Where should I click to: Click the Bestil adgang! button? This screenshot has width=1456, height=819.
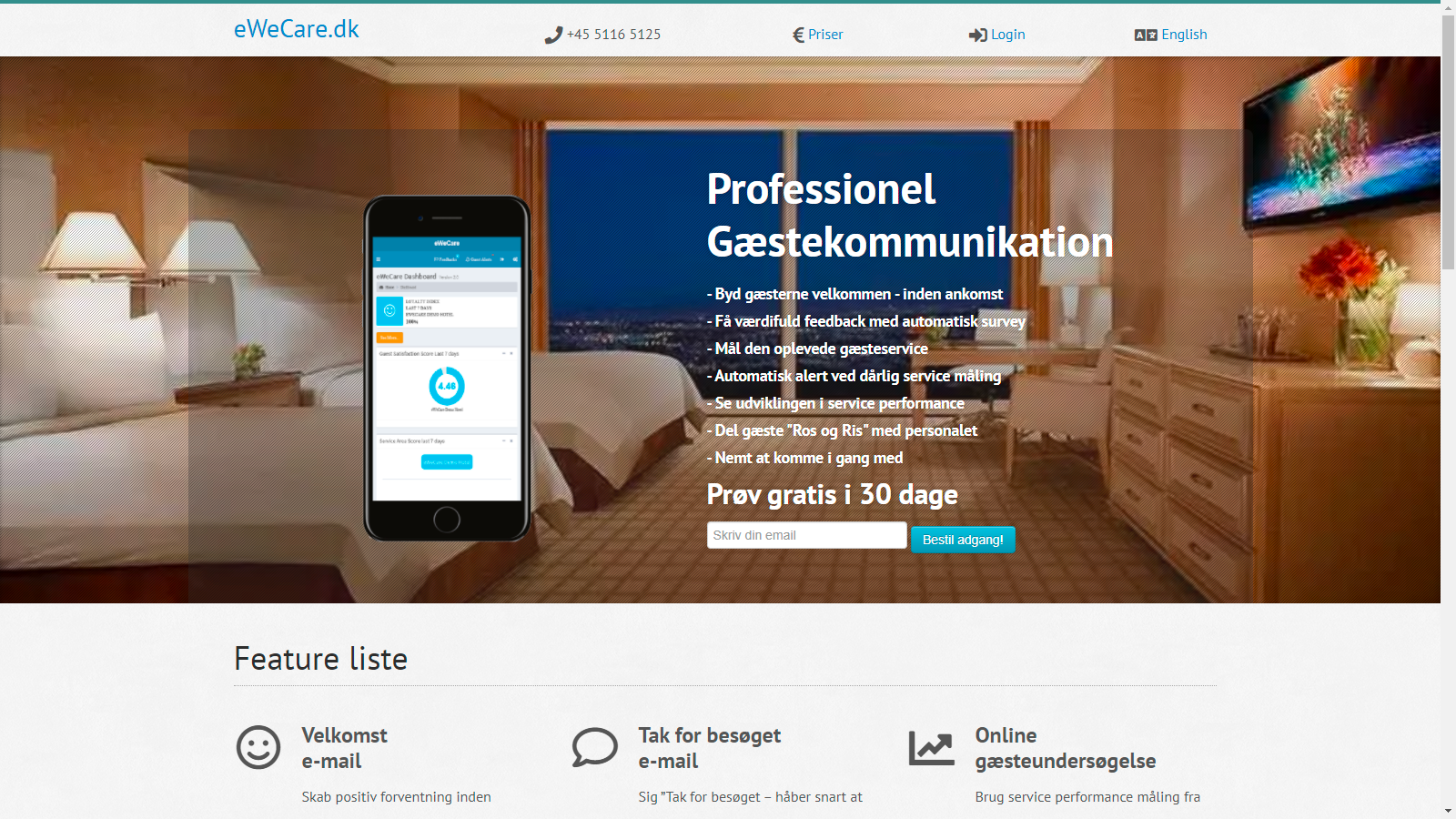[x=963, y=540]
